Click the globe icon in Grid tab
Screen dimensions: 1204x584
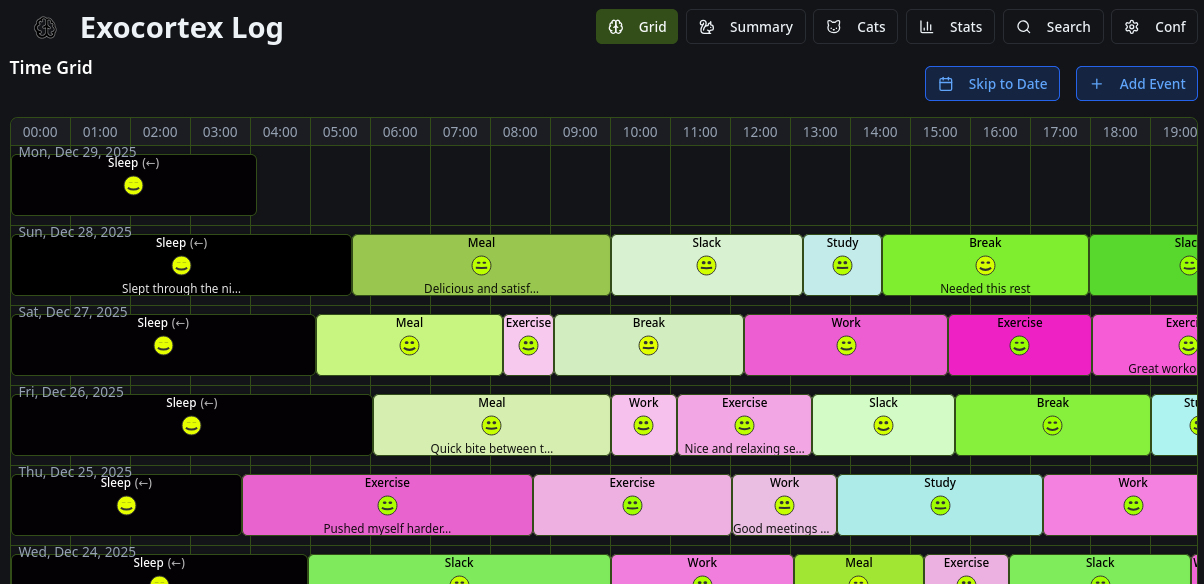[x=616, y=27]
